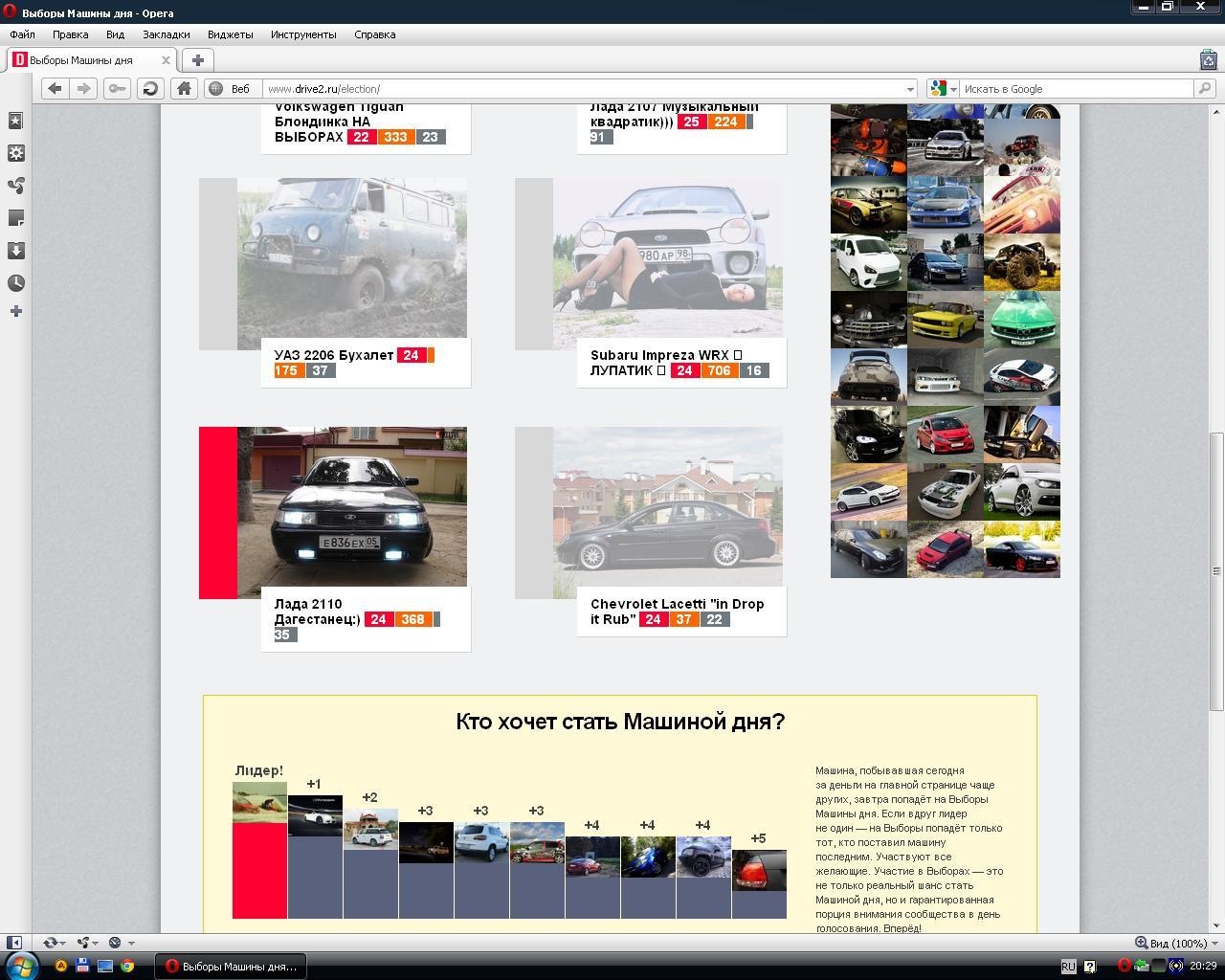
Task: Click the Web security badge in address bar
Action: (x=230, y=88)
